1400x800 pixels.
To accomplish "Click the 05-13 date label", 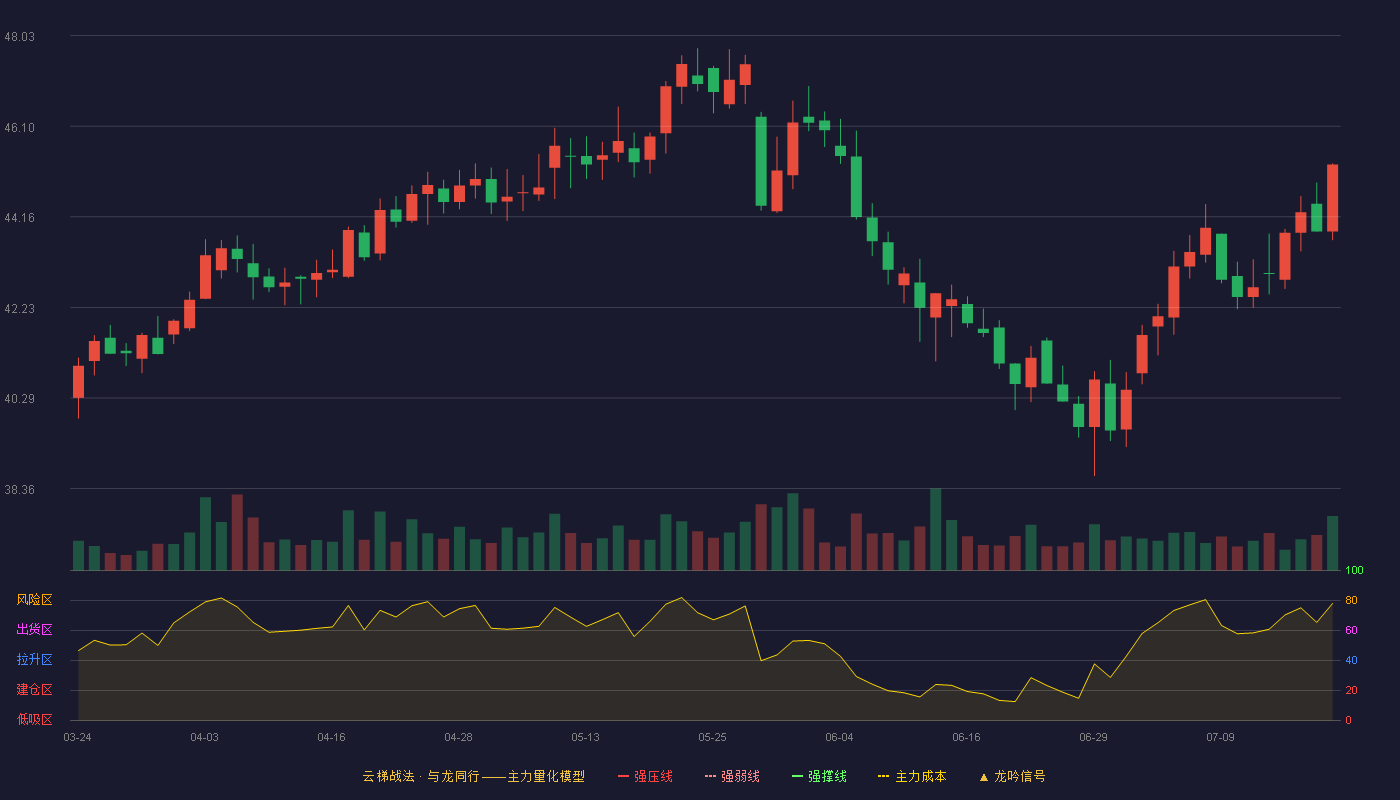I will coord(585,737).
